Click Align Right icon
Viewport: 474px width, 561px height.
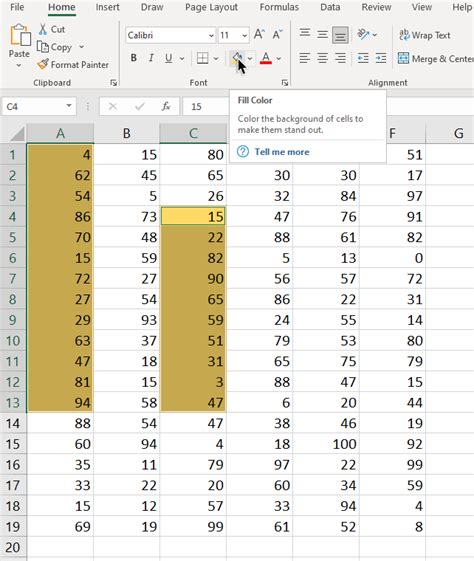(340, 58)
